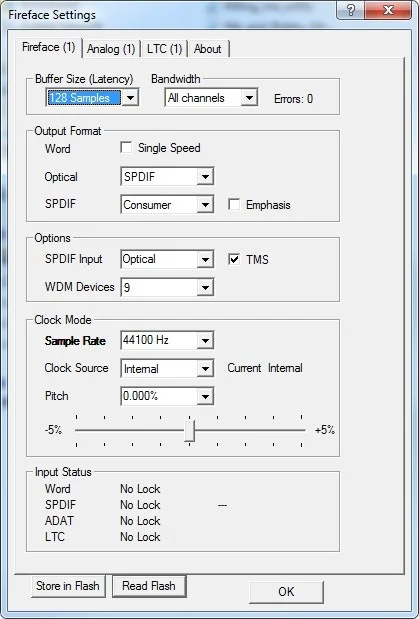This screenshot has width=419, height=619.
Task: Click the LTC No Lock status
Action: pyautogui.click(x=140, y=537)
